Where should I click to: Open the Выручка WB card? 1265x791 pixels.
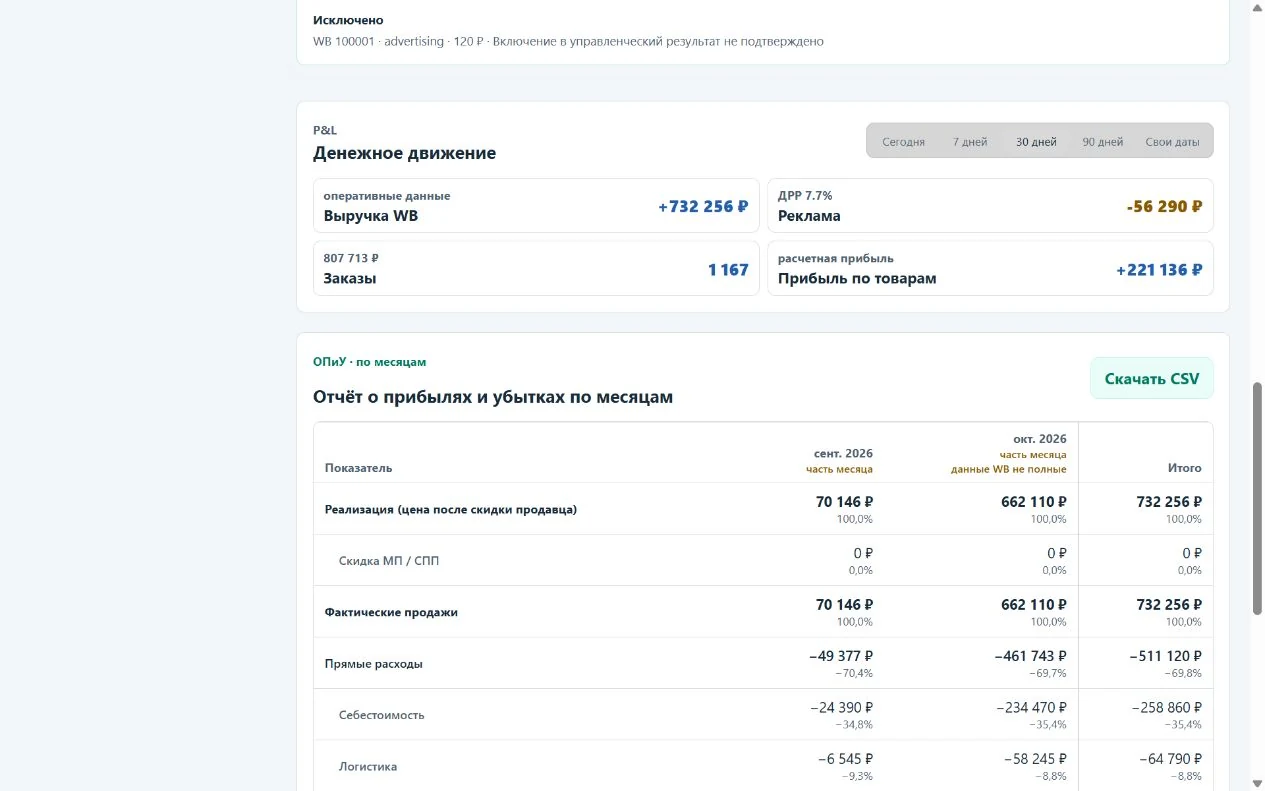tap(536, 206)
